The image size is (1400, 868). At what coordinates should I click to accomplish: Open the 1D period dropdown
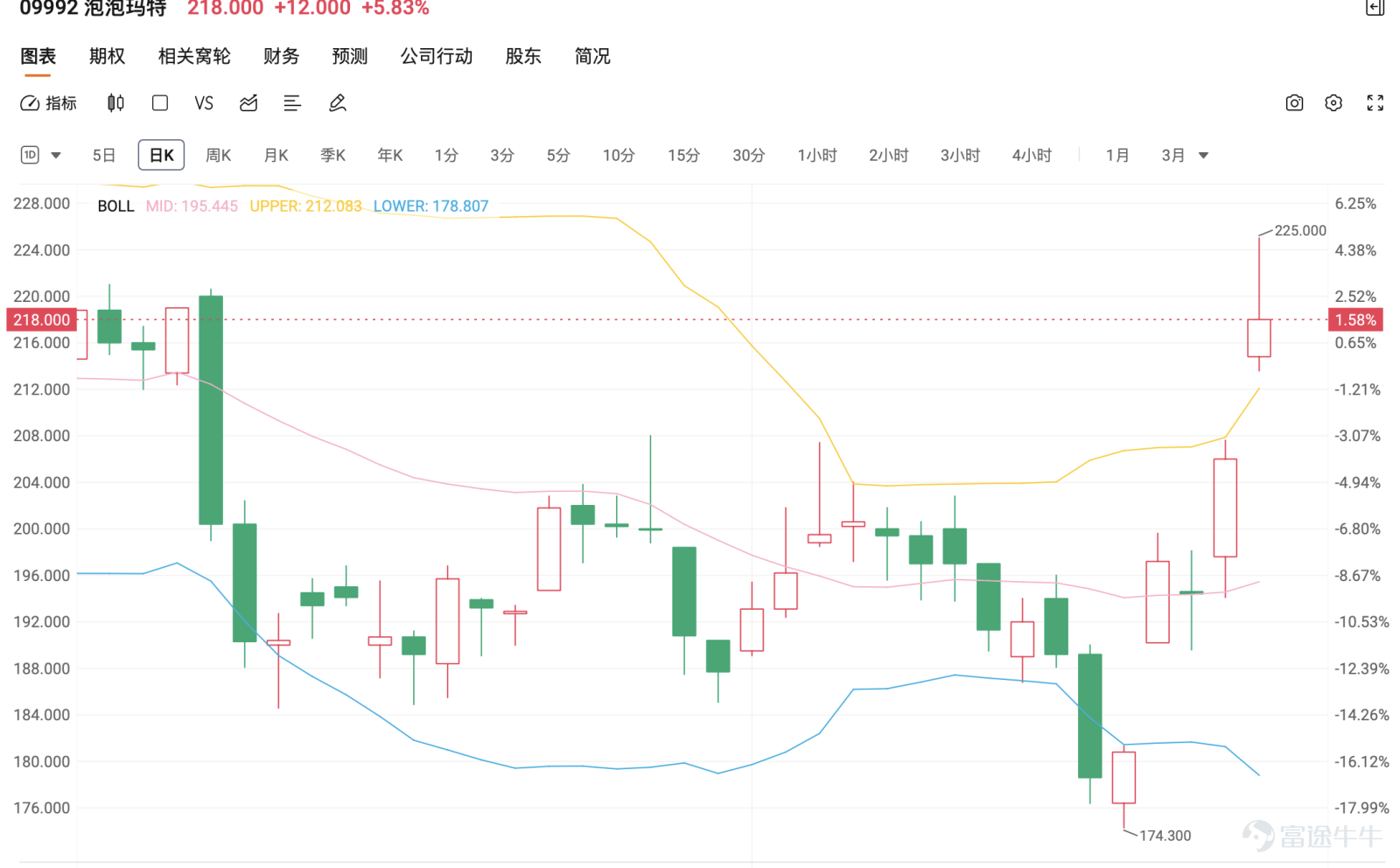click(40, 155)
